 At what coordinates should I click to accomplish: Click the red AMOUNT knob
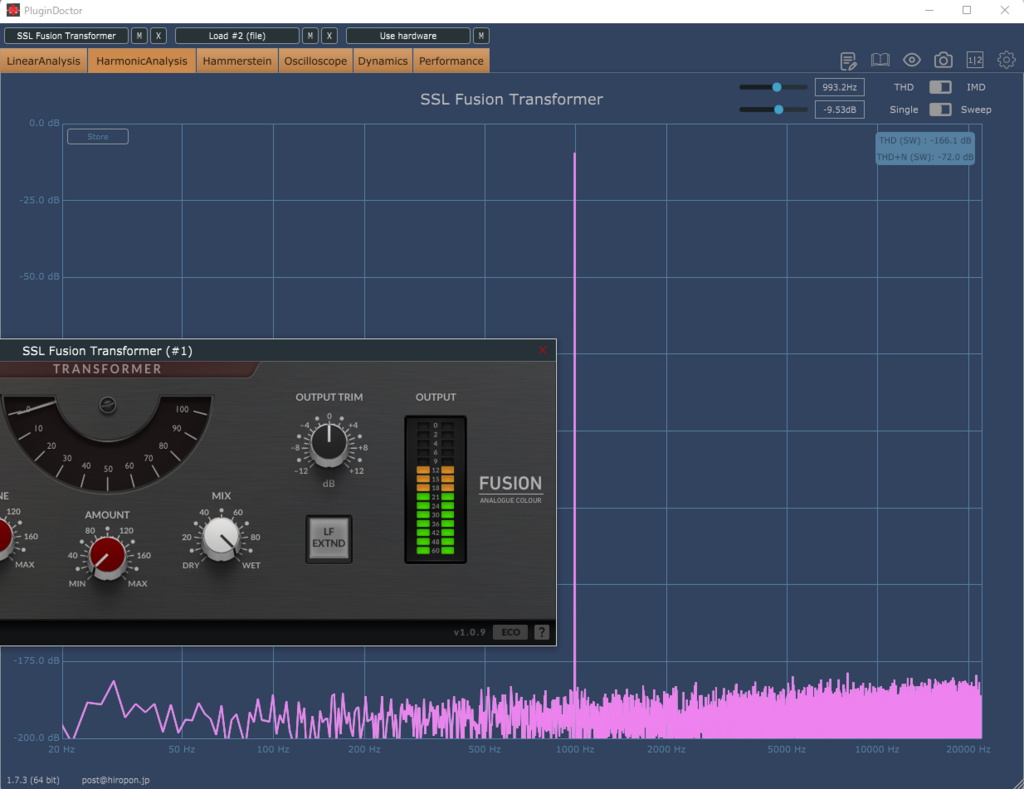[x=107, y=556]
